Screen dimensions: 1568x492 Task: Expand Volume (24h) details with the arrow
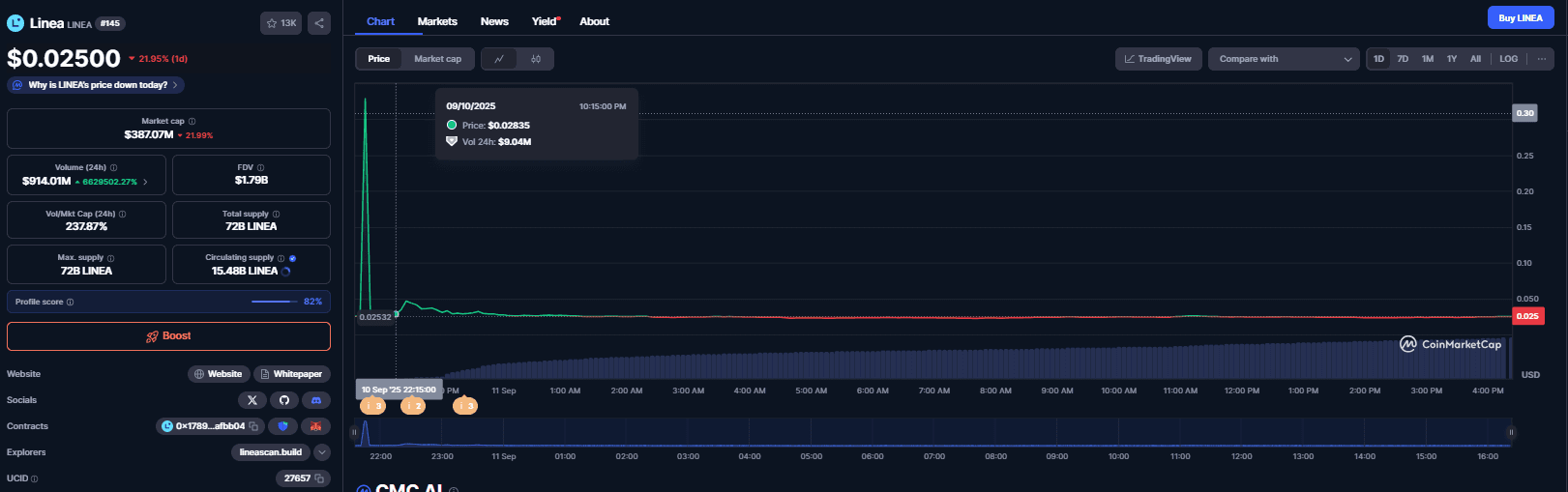(145, 182)
